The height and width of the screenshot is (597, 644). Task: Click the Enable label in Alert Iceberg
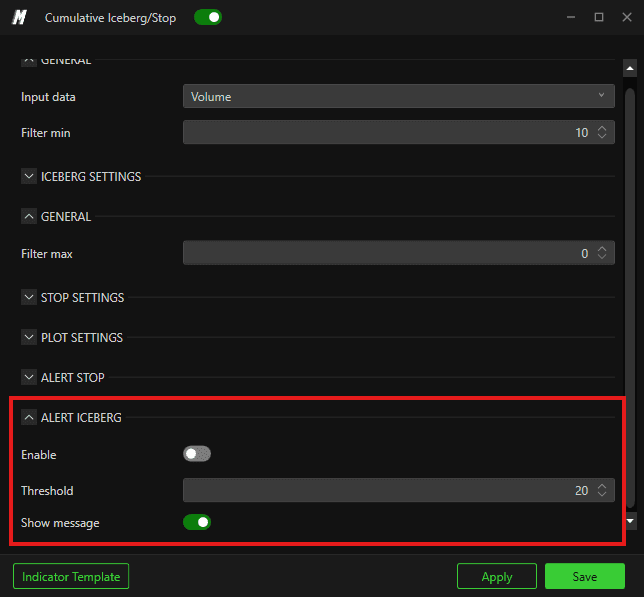click(x=39, y=455)
